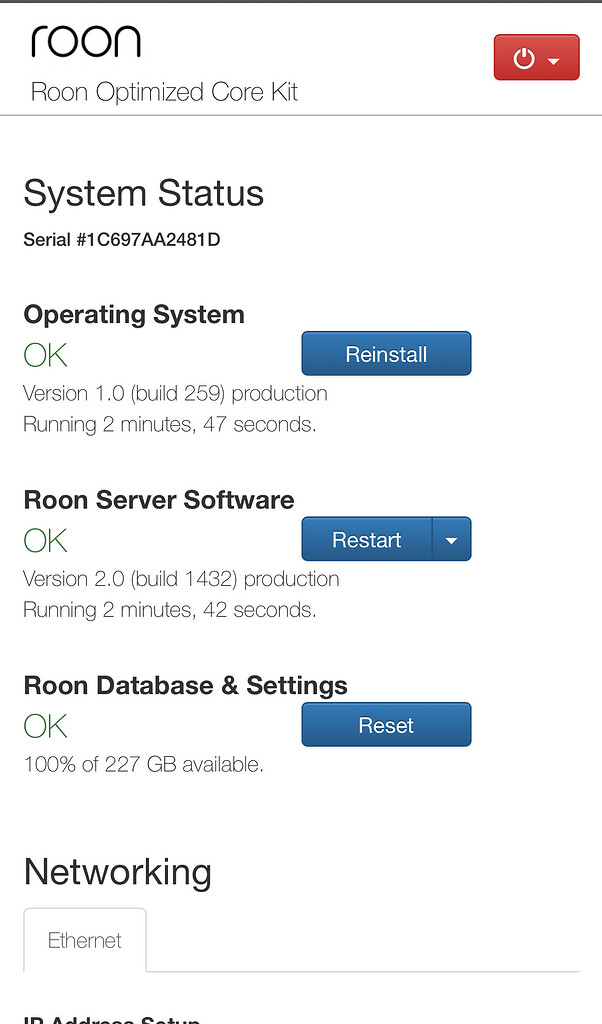Click the red power icon
The height and width of the screenshot is (1024, 602).
tap(524, 57)
